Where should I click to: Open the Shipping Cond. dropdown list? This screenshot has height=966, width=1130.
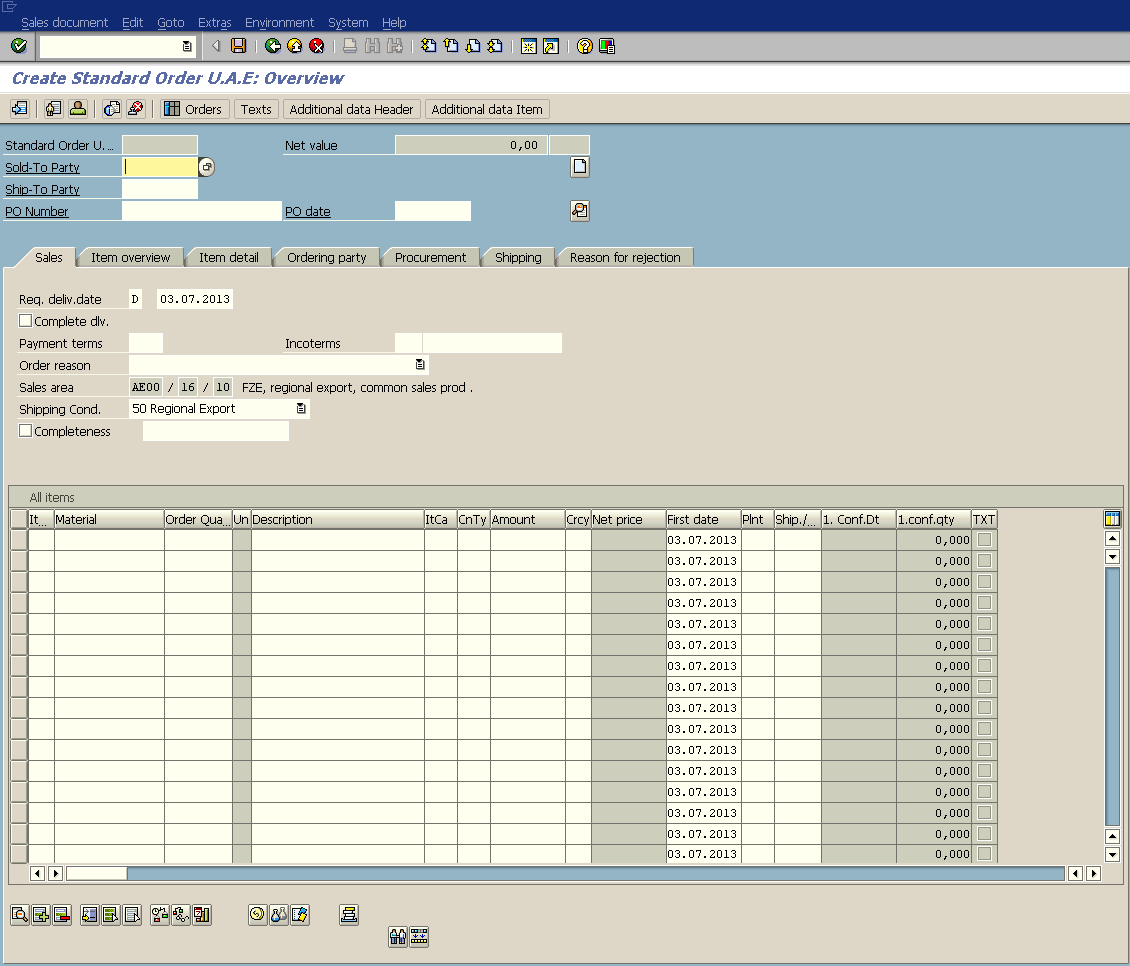[301, 408]
